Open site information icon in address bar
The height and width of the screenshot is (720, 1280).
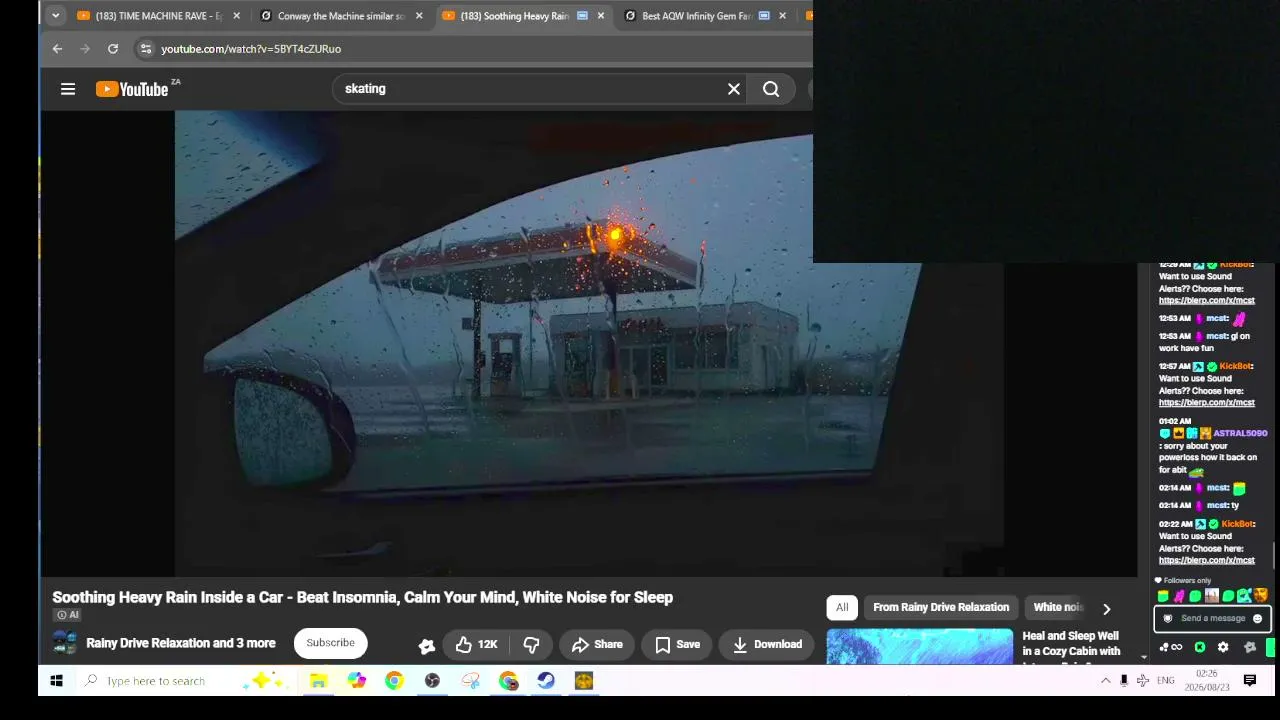pyautogui.click(x=146, y=48)
